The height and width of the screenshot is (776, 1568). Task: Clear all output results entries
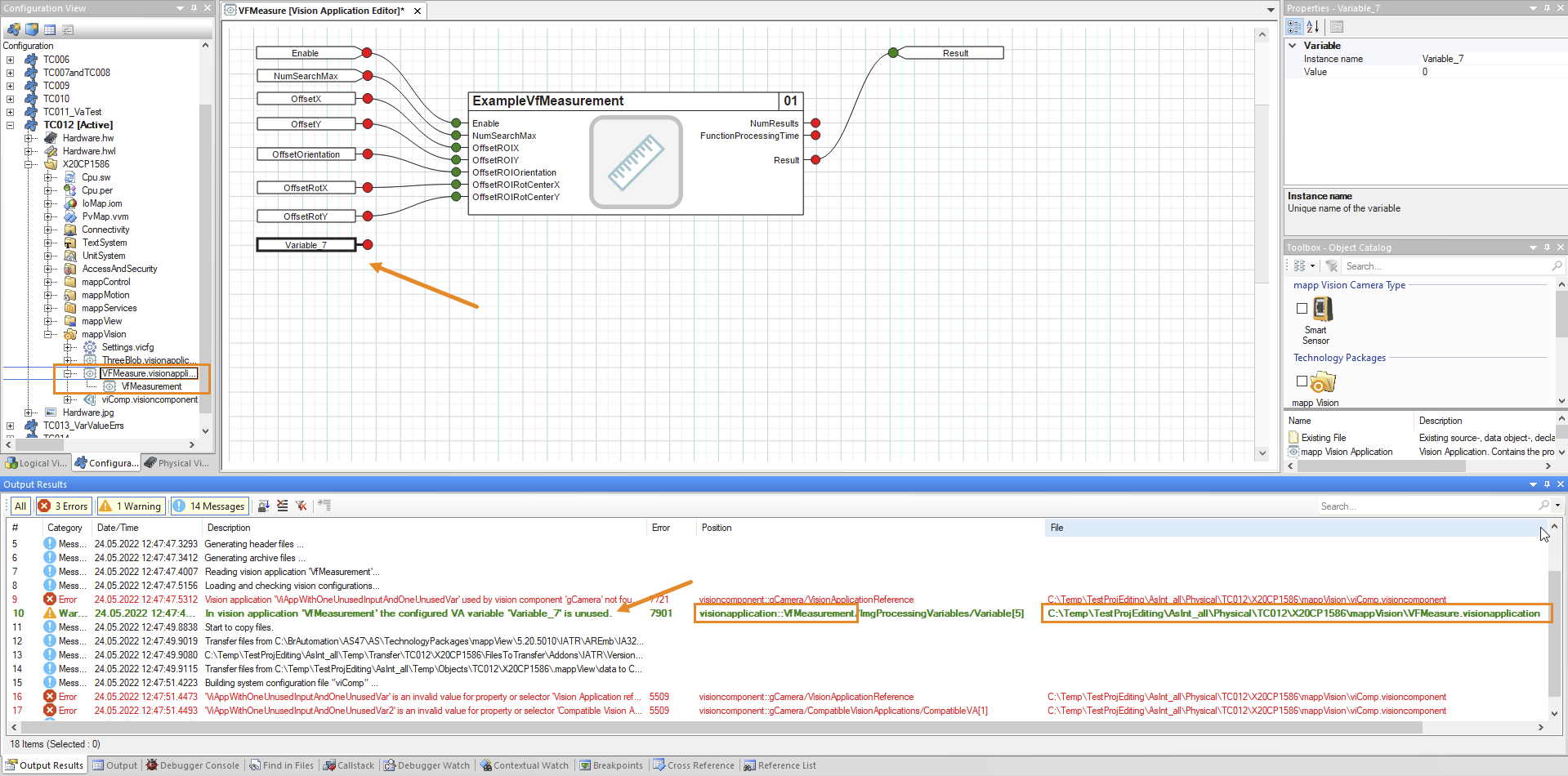tap(283, 506)
